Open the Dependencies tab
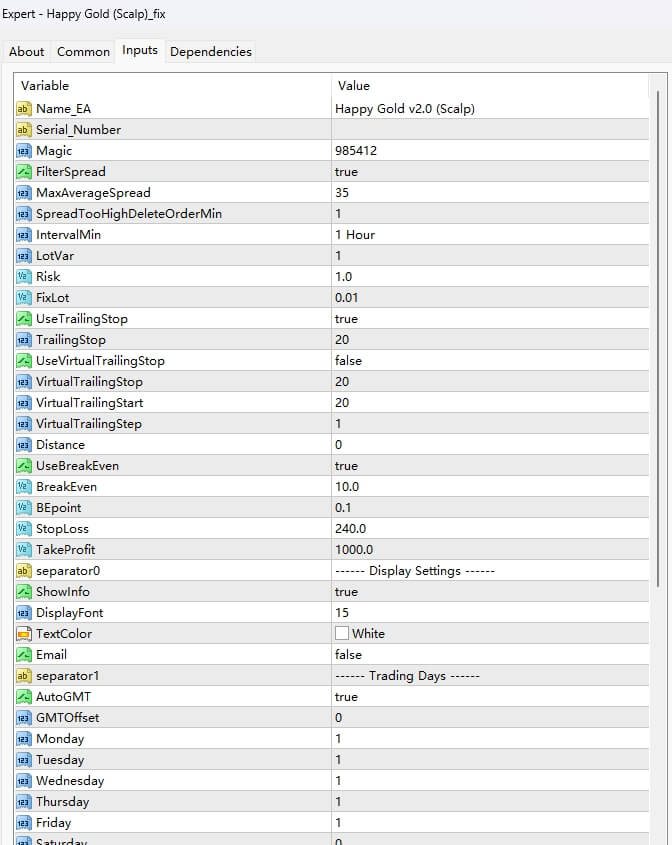This screenshot has width=672, height=845. pyautogui.click(x=211, y=52)
